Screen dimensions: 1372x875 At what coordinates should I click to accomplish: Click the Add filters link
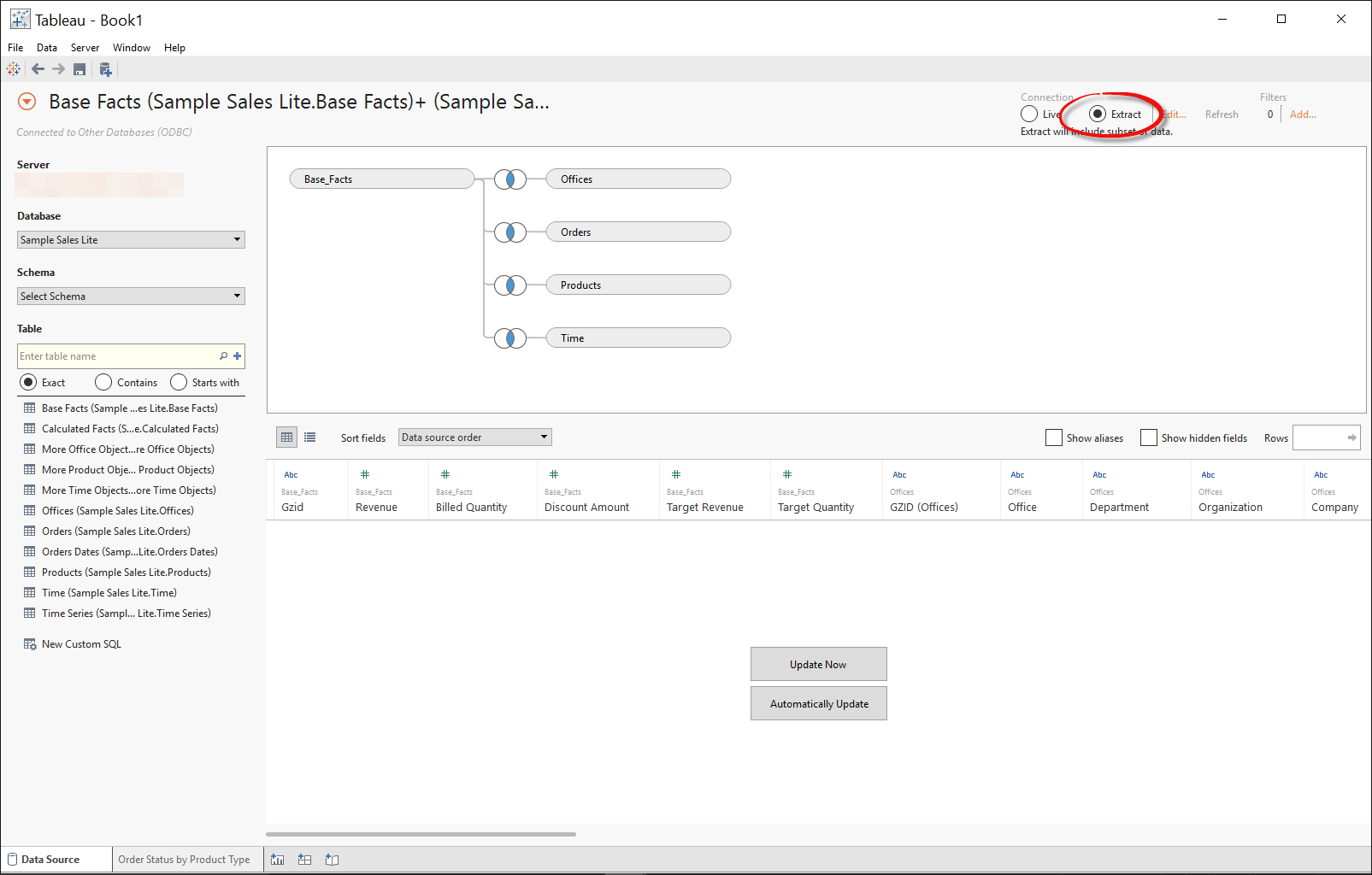(x=1303, y=115)
